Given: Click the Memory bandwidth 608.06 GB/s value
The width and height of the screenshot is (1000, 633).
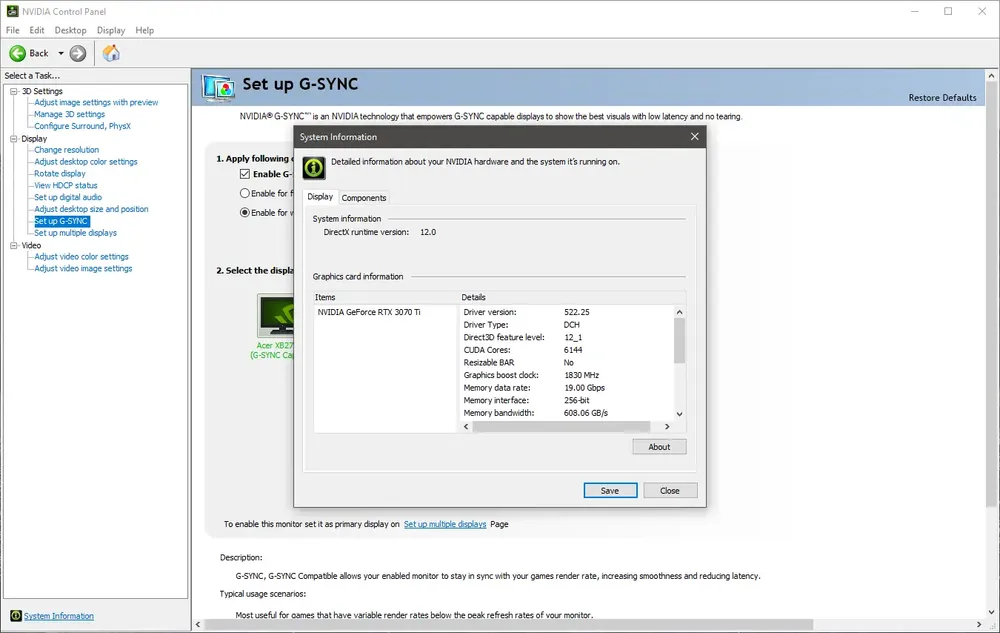Looking at the screenshot, I should tap(586, 413).
